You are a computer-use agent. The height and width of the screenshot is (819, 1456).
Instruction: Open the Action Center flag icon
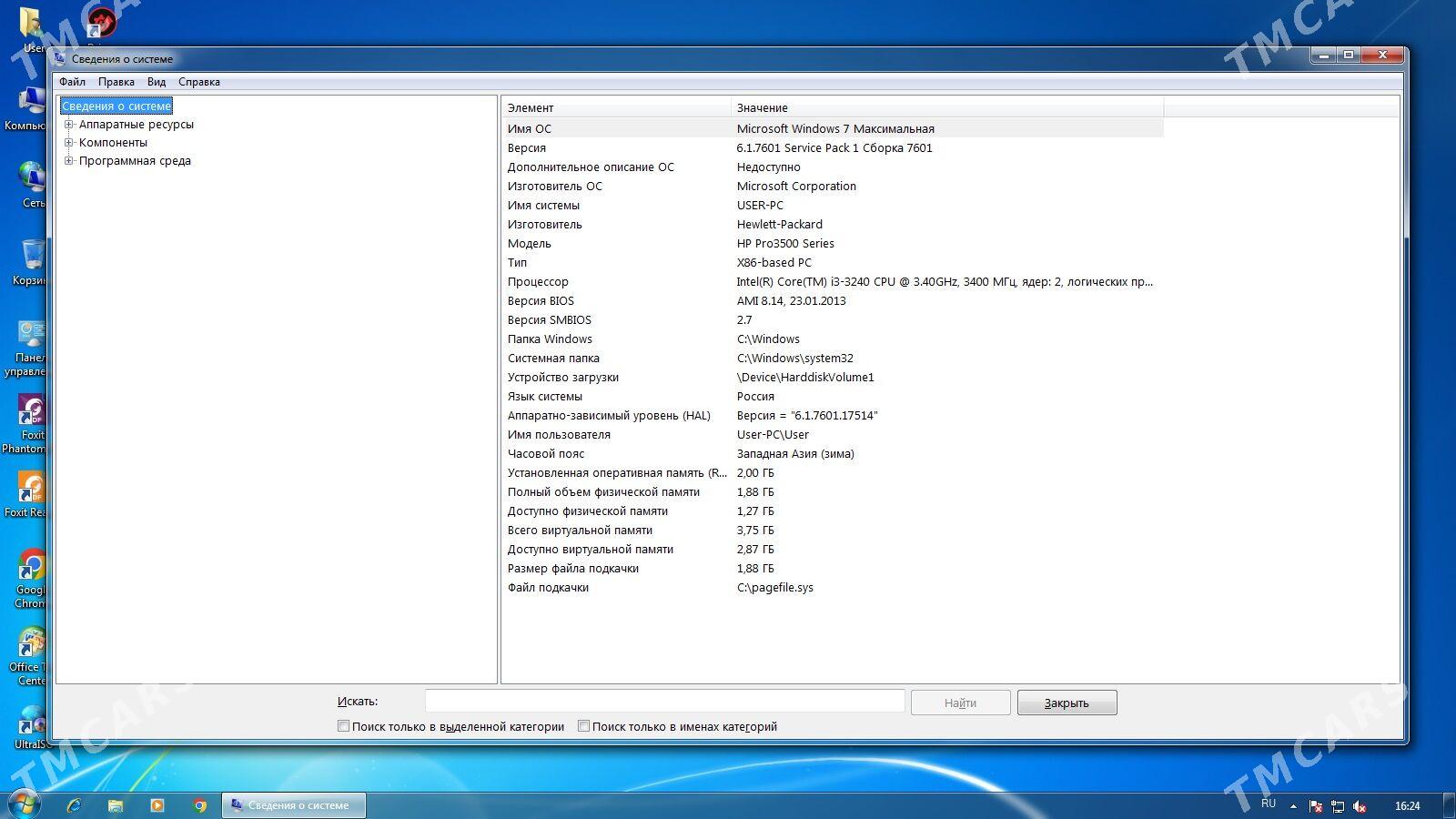(1316, 805)
